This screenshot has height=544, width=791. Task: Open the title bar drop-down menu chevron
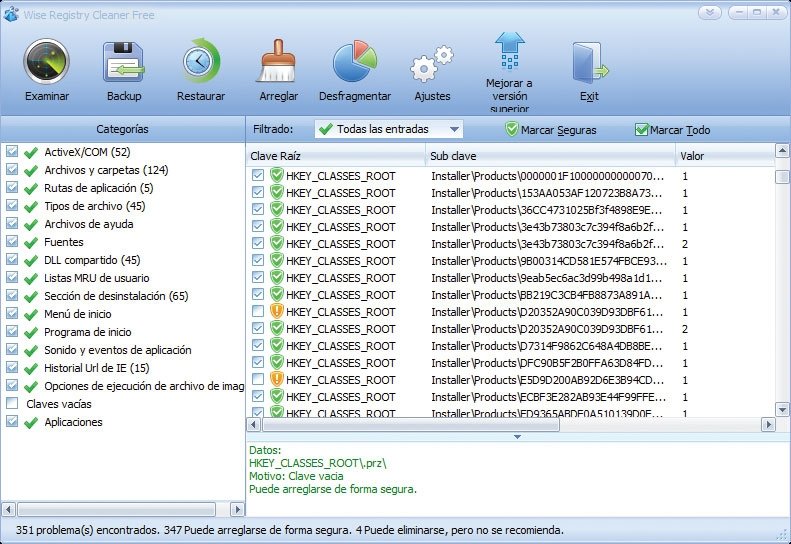(x=709, y=13)
